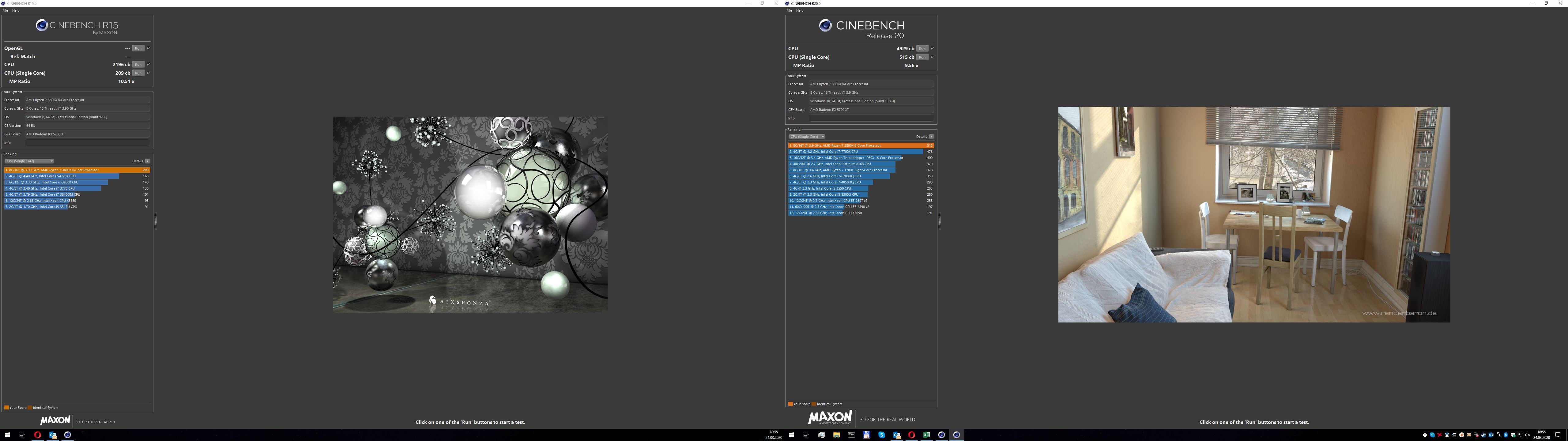Expand ranking Details arrow in Cinebench R20
Viewport: 1568px width, 441px height.
pyautogui.click(x=931, y=137)
